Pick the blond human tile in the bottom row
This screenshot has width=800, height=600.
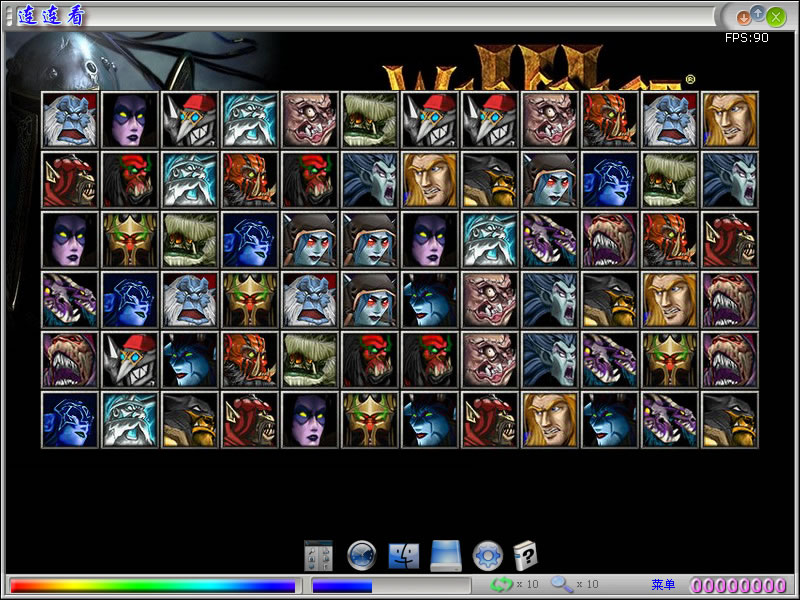pos(549,420)
